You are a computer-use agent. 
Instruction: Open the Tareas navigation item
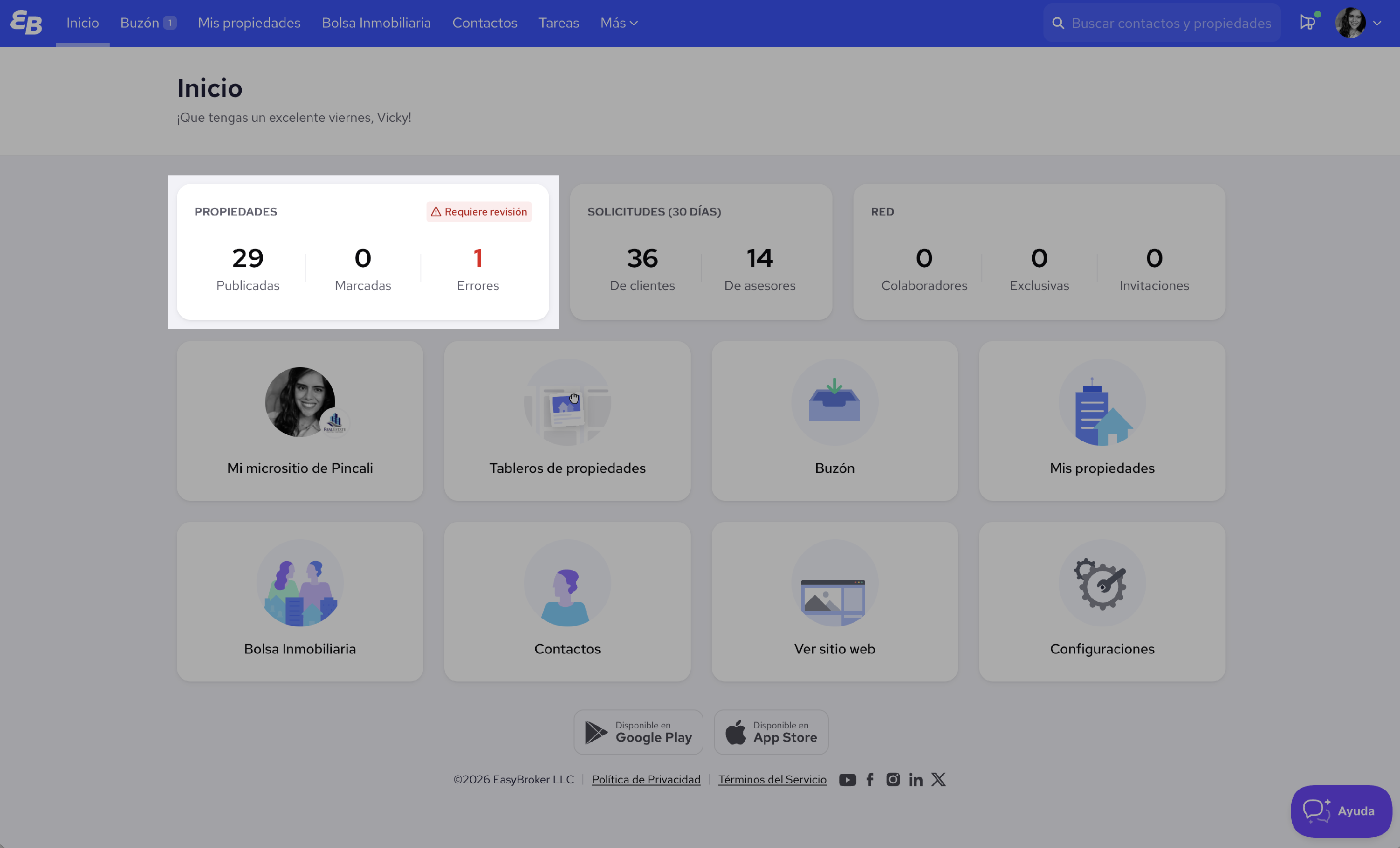559,23
